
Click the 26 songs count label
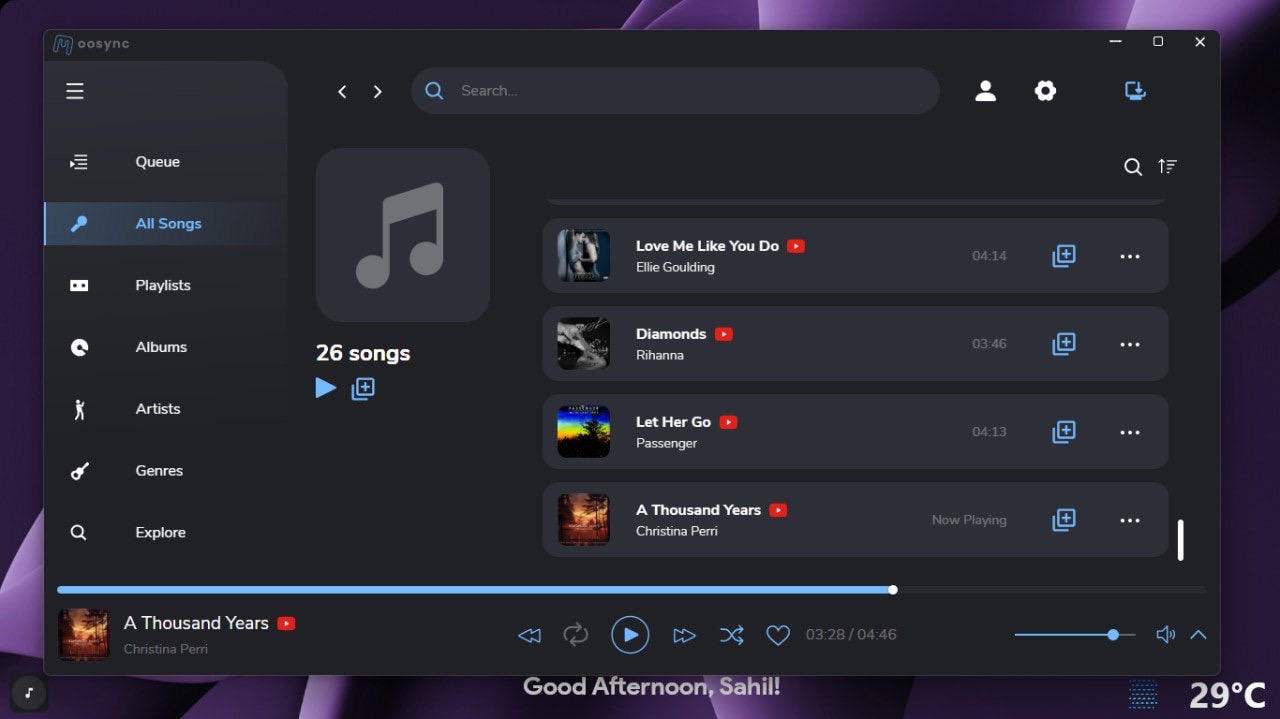(x=363, y=353)
